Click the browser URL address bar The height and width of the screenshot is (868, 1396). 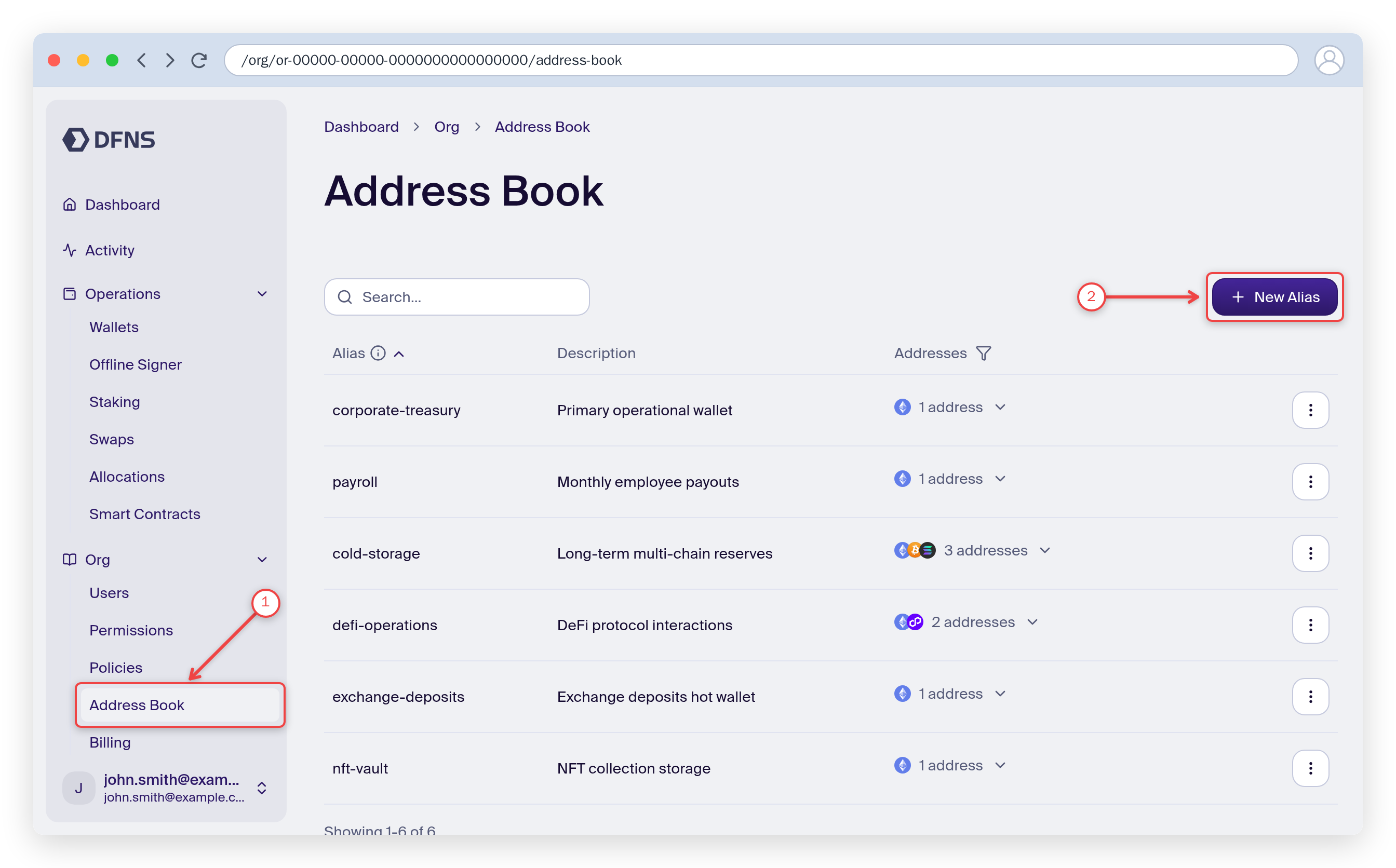tap(761, 60)
